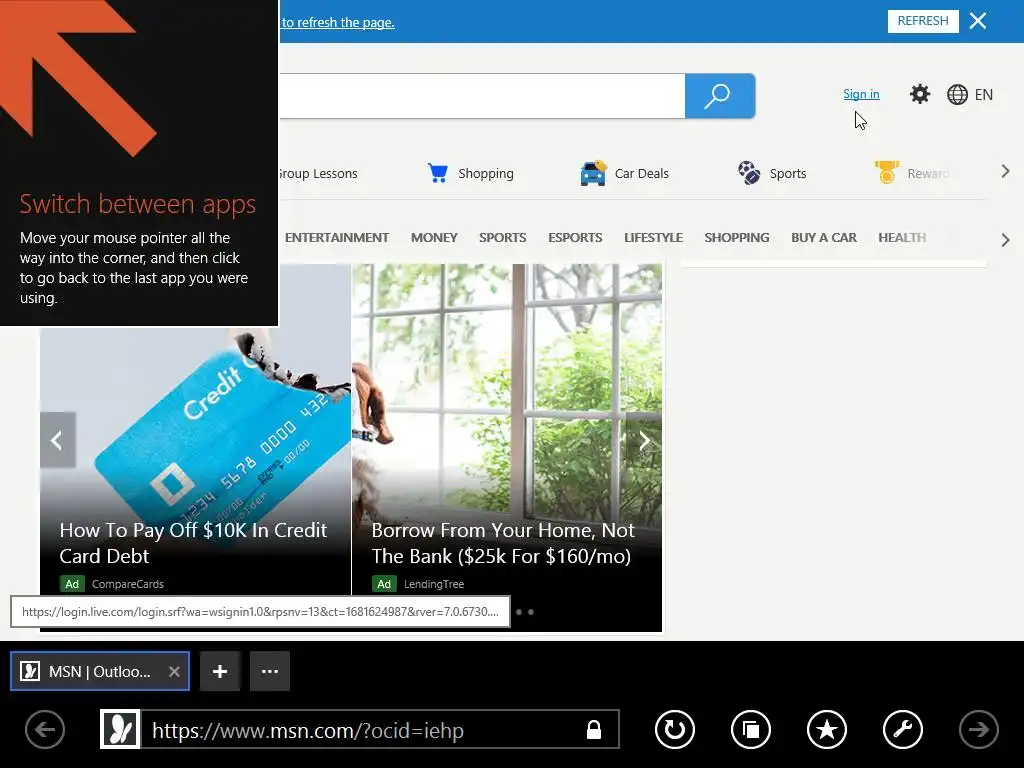
Task: Click the REFRESH button
Action: tap(923, 21)
